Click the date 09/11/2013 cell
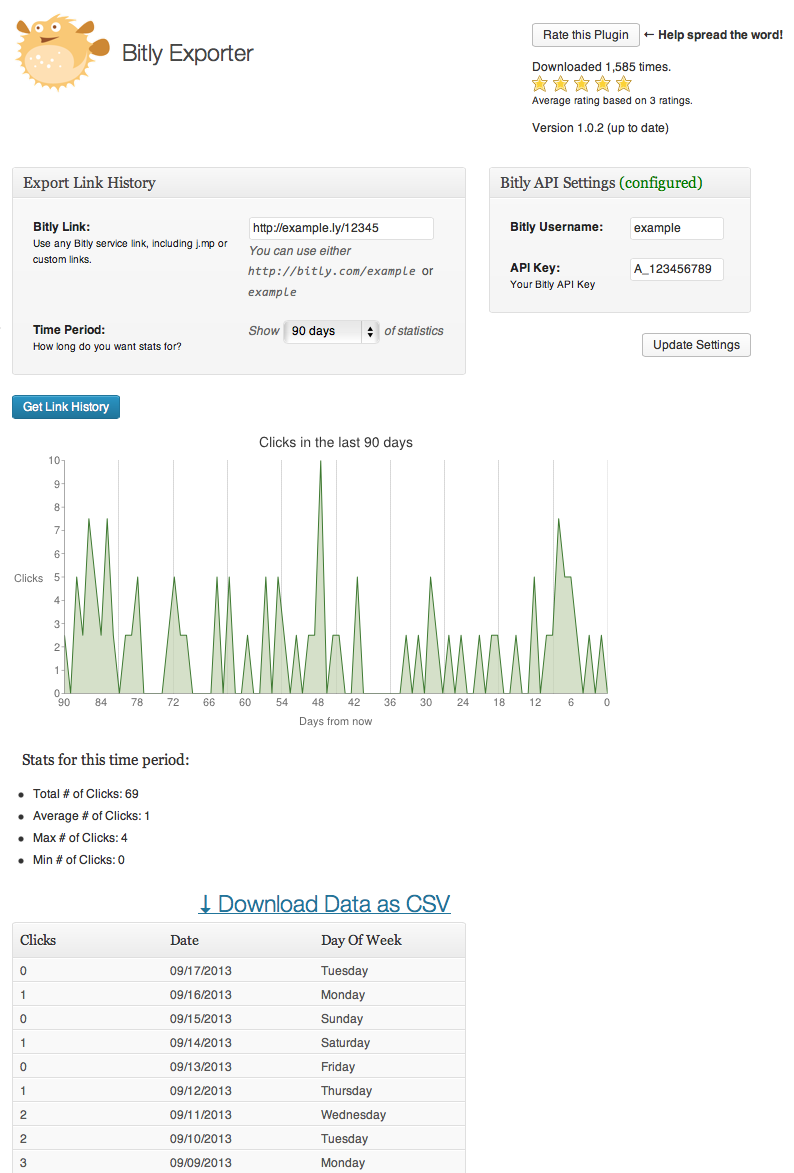This screenshot has height=1173, width=794. (x=201, y=1115)
